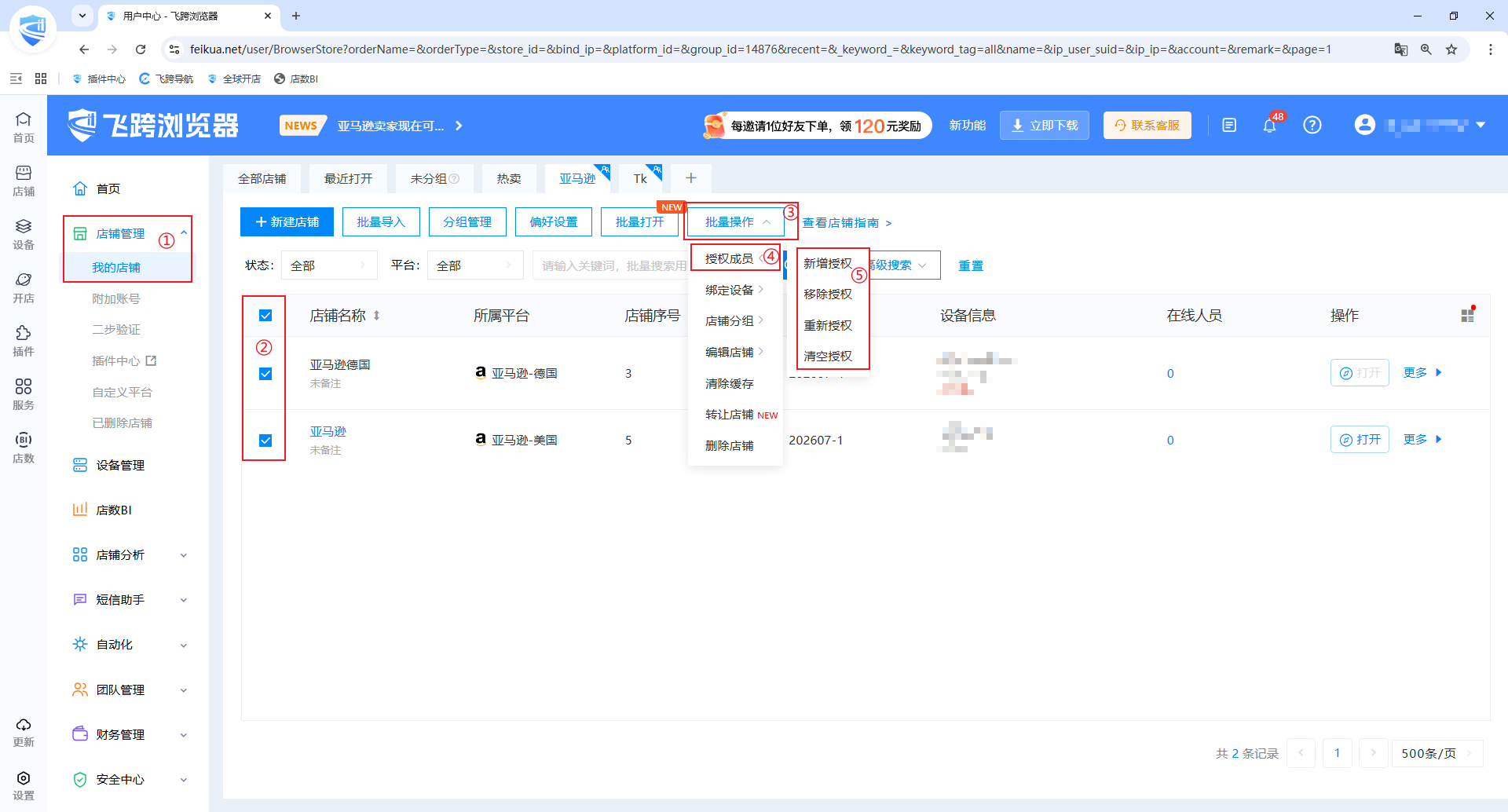Open the column settings grid icon
The image size is (1508, 812).
tap(1467, 315)
